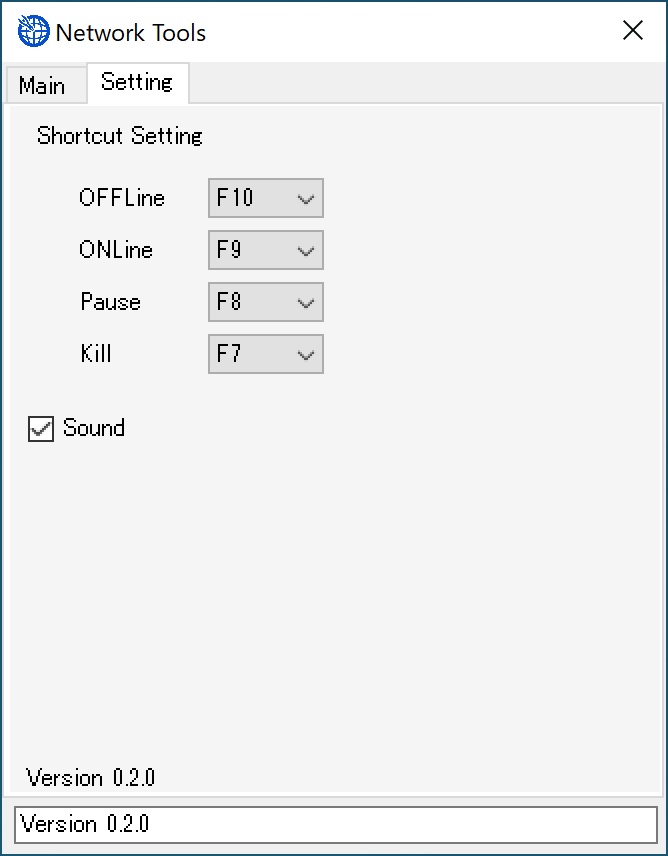Viewport: 668px width, 856px height.
Task: Select the Setting tab
Action: point(137,83)
